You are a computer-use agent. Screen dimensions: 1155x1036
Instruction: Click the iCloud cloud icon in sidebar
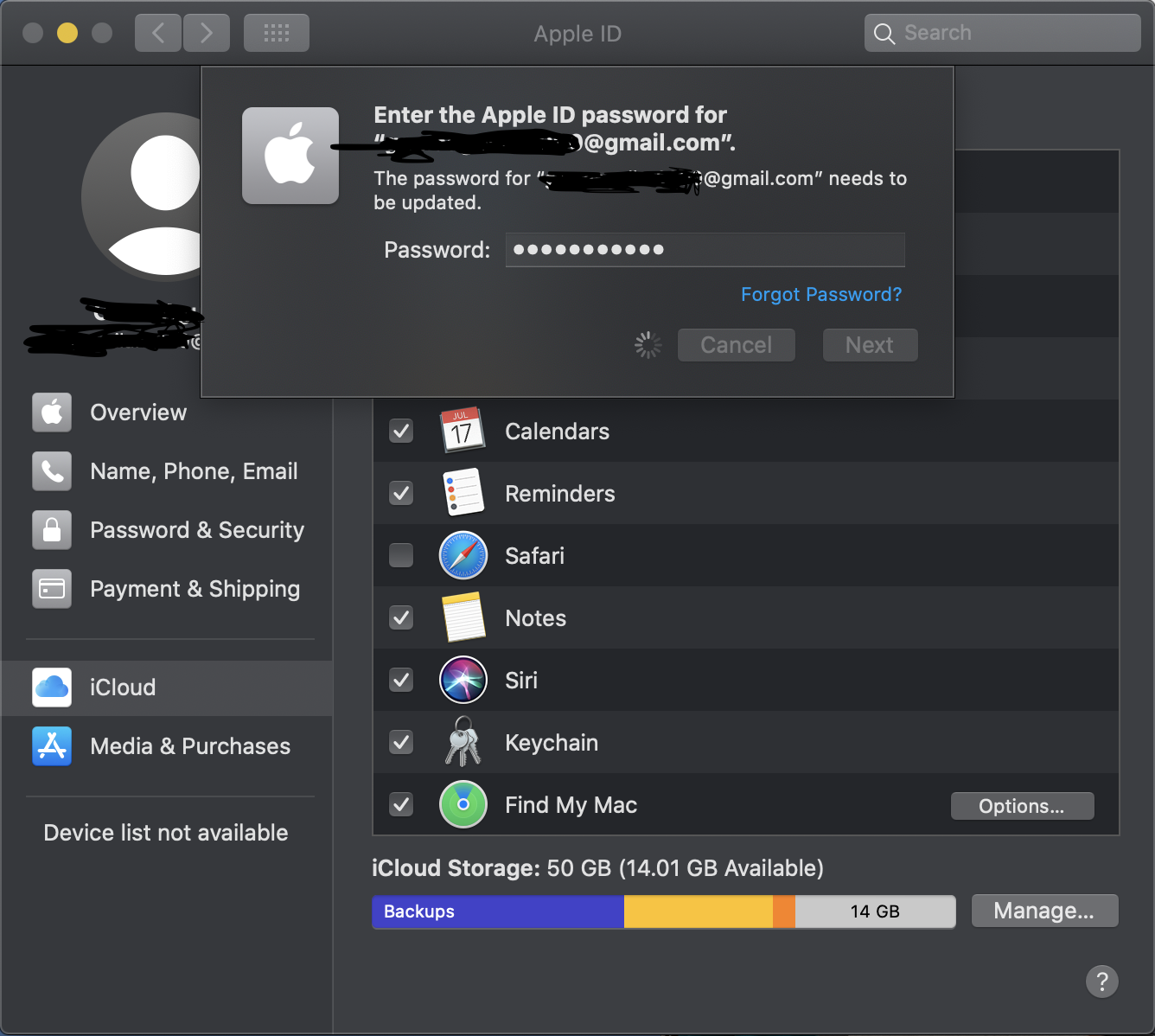point(52,687)
